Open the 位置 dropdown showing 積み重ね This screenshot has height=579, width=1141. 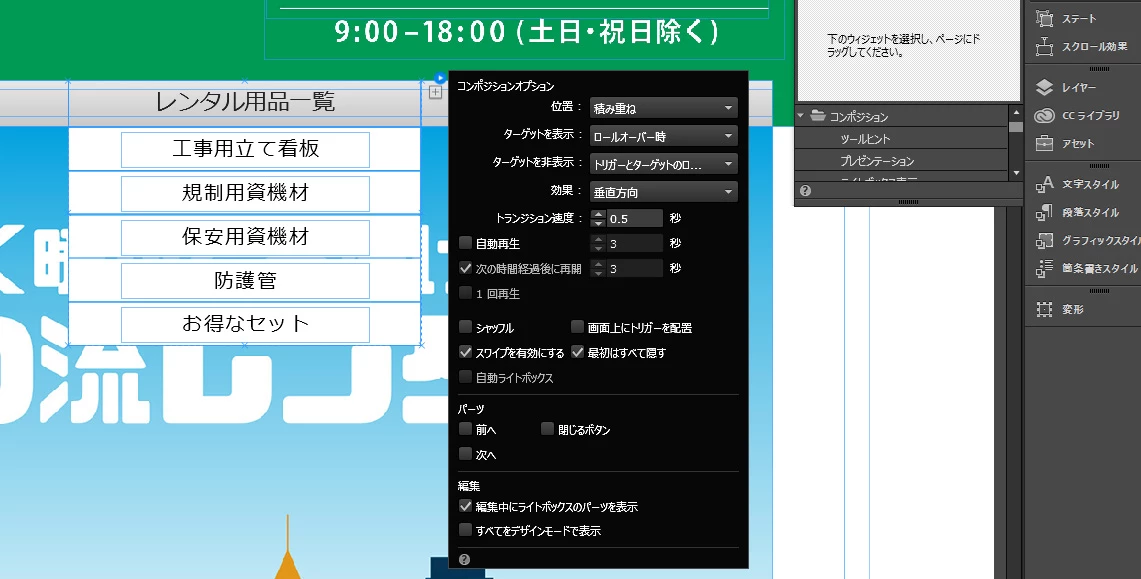664,108
